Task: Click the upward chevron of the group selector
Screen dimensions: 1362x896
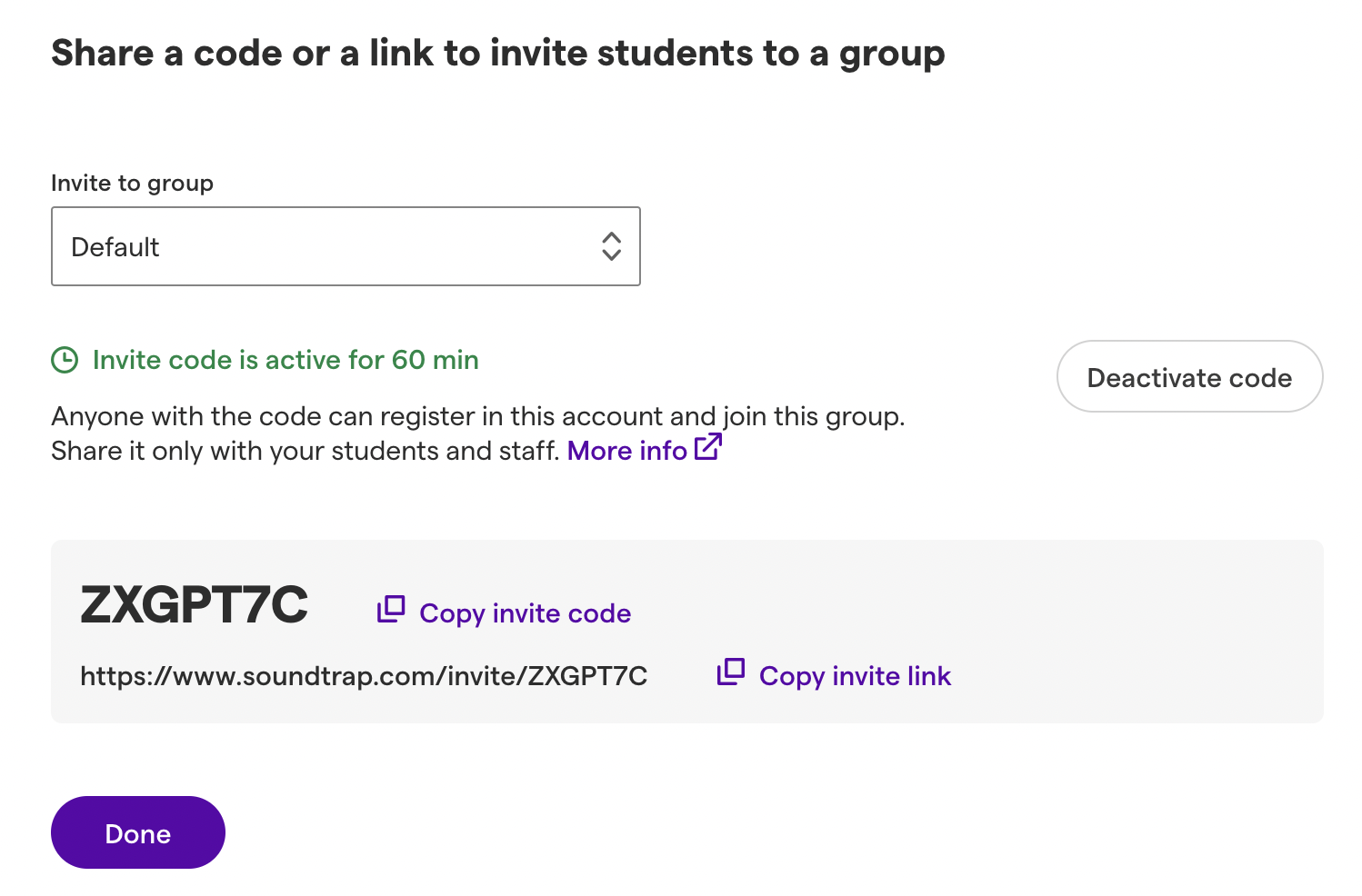Action: (612, 237)
